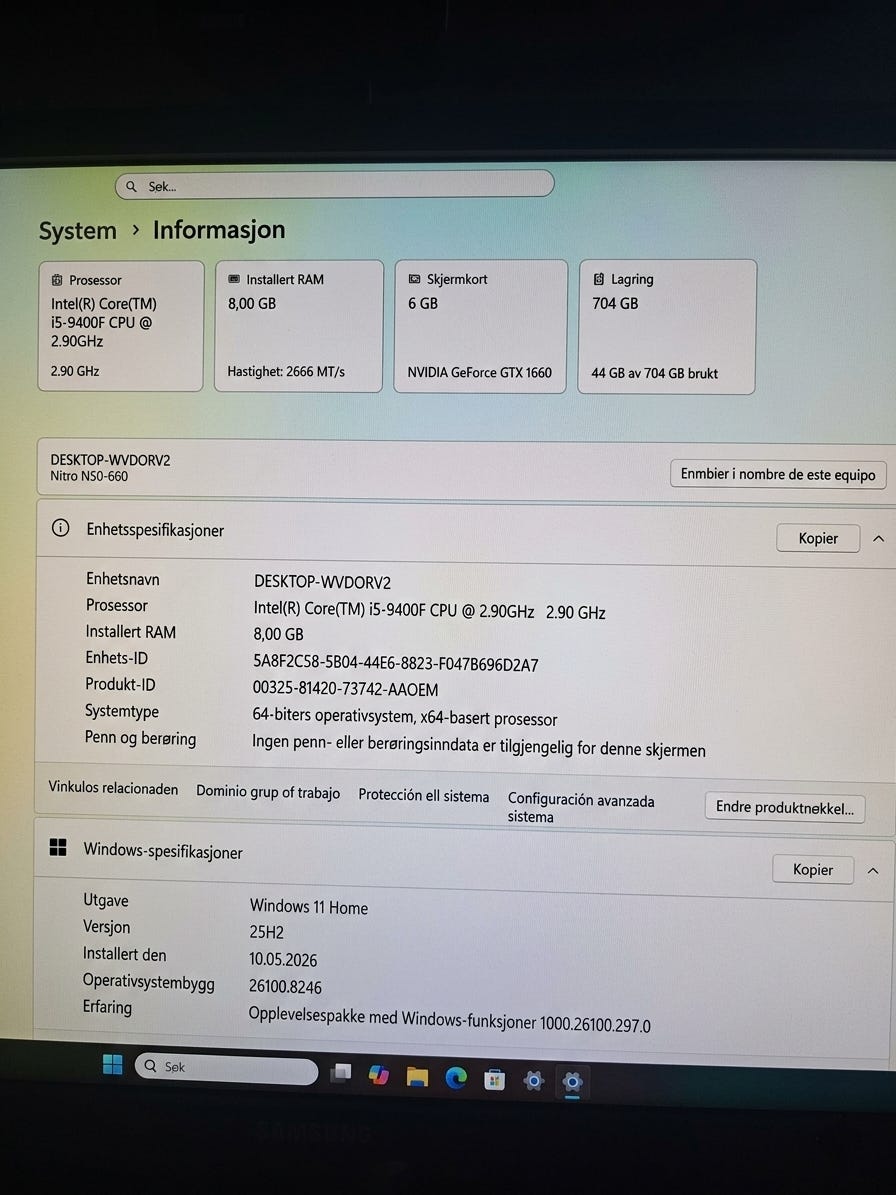Click the Vinkulos relacionaden label
The height and width of the screenshot is (1195, 896).
[114, 788]
